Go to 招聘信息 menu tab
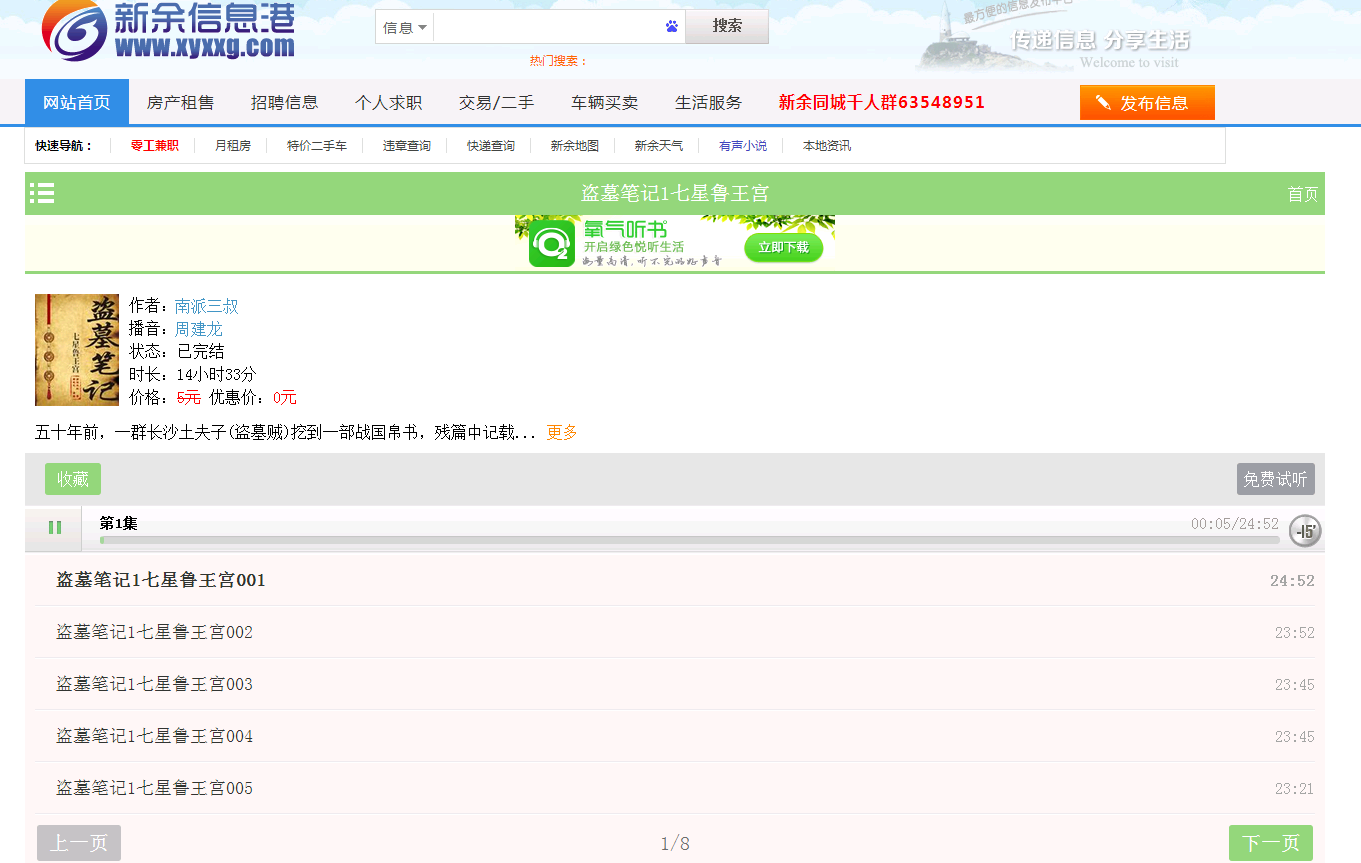The height and width of the screenshot is (863, 1361). [x=284, y=102]
